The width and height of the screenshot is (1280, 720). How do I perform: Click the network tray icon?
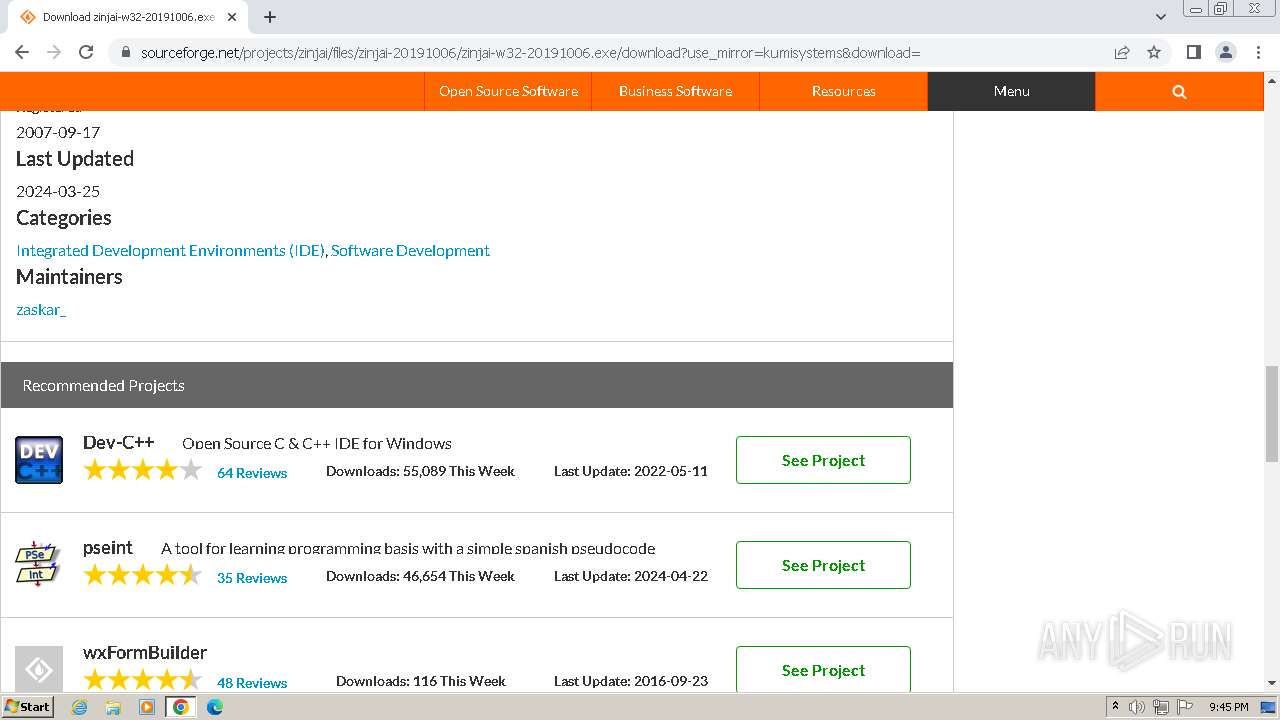1160,707
